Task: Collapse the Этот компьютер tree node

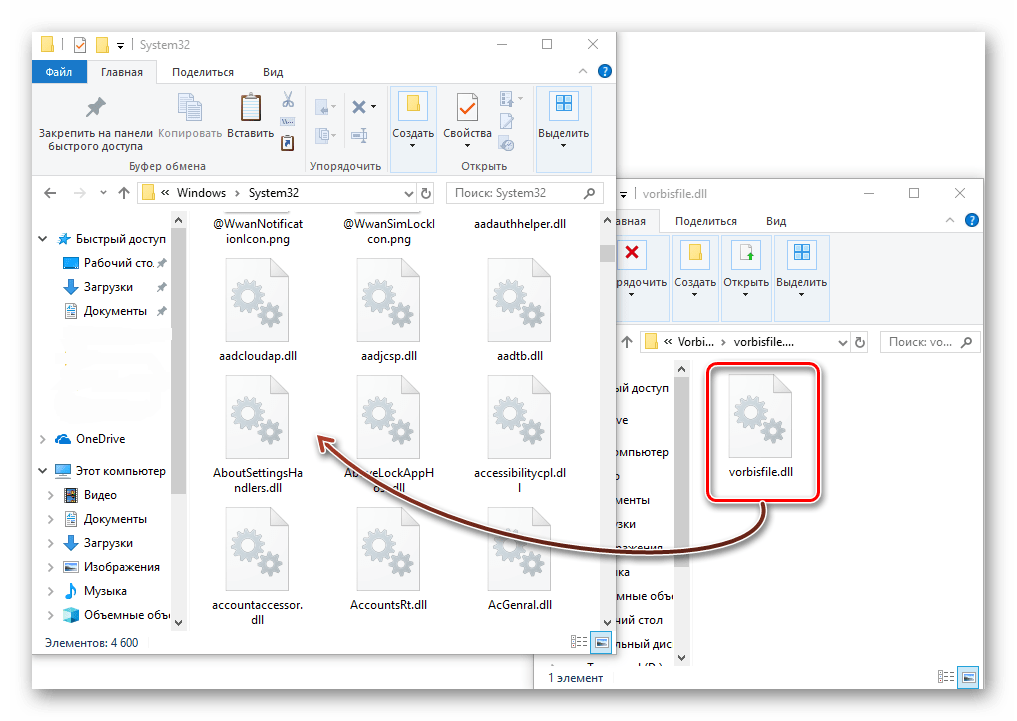Action: [x=43, y=471]
